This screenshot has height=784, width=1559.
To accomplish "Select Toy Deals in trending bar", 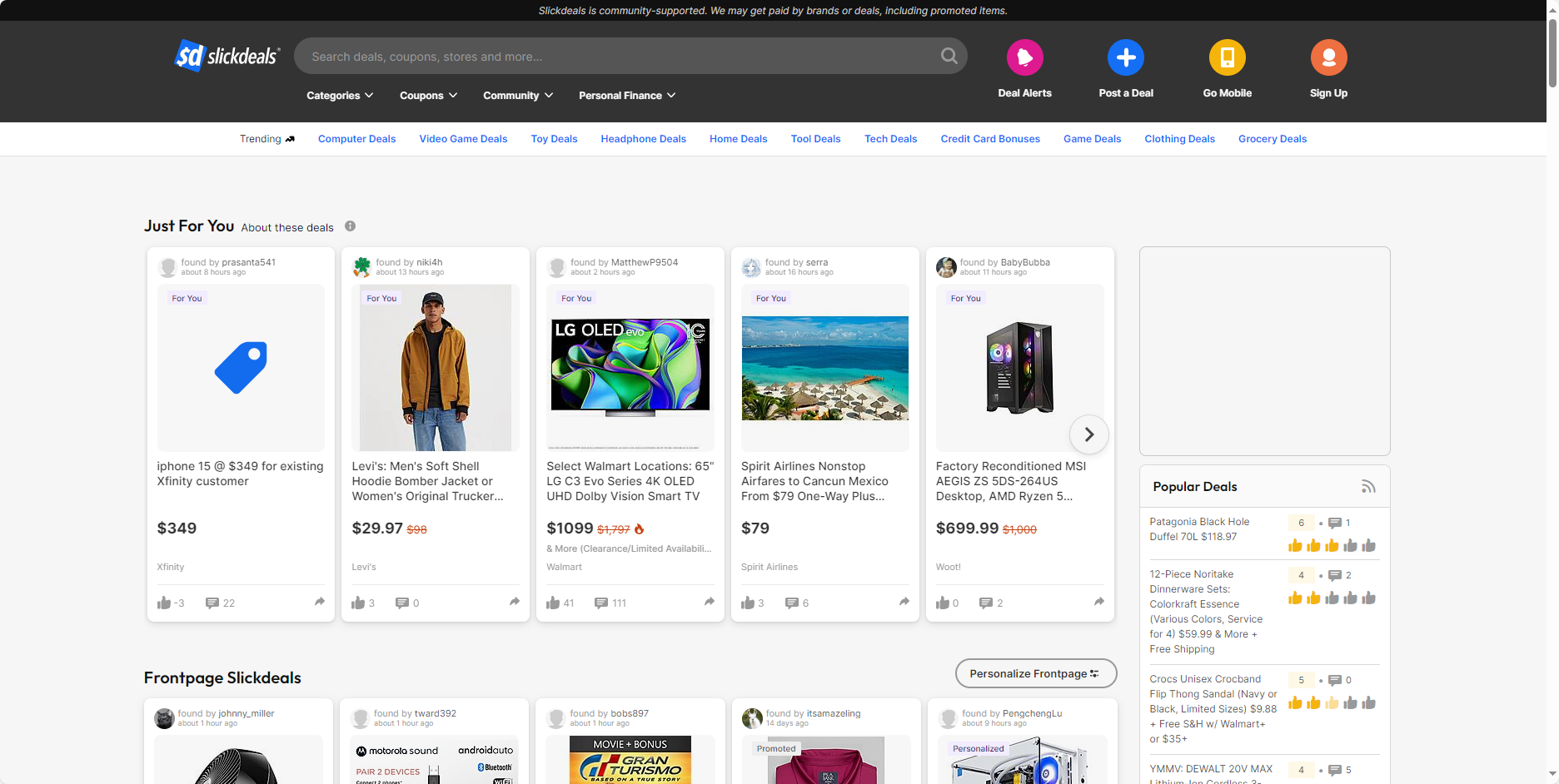I will tap(554, 139).
